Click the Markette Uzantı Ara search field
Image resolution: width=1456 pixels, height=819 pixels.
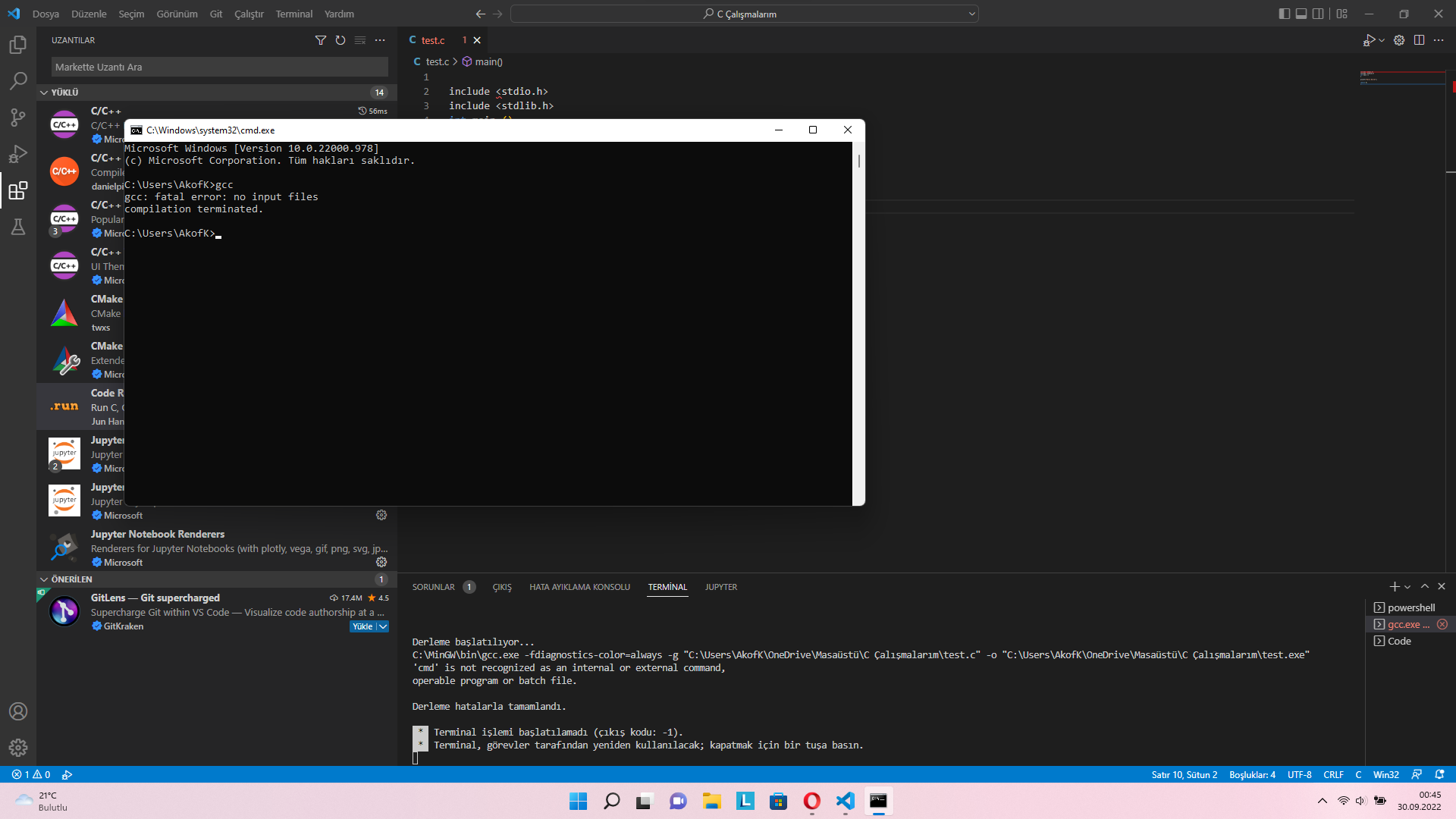(x=219, y=67)
